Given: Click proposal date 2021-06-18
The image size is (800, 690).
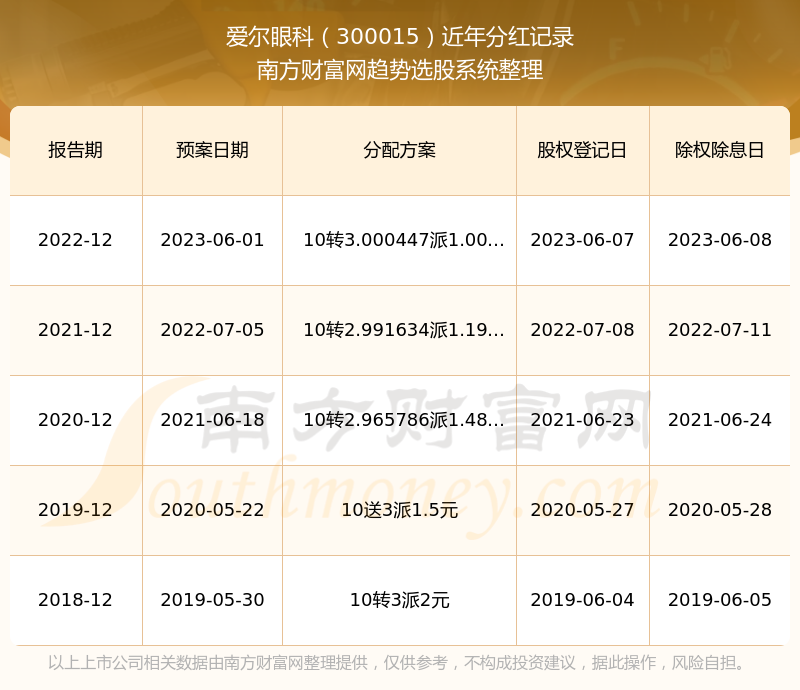Looking at the screenshot, I should 212,420.
